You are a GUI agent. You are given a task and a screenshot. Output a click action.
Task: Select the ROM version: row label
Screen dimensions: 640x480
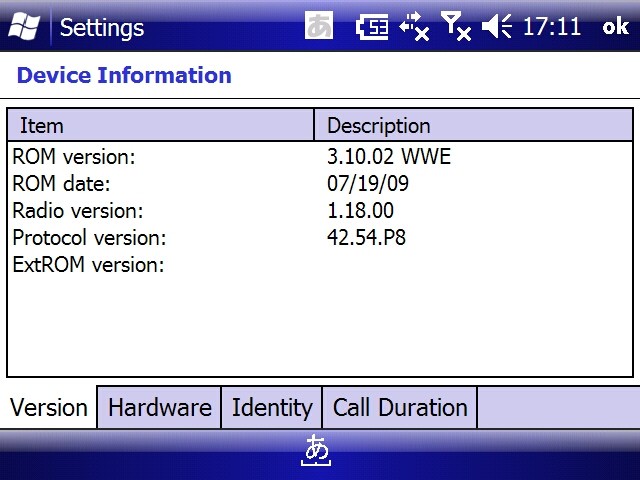tap(74, 157)
